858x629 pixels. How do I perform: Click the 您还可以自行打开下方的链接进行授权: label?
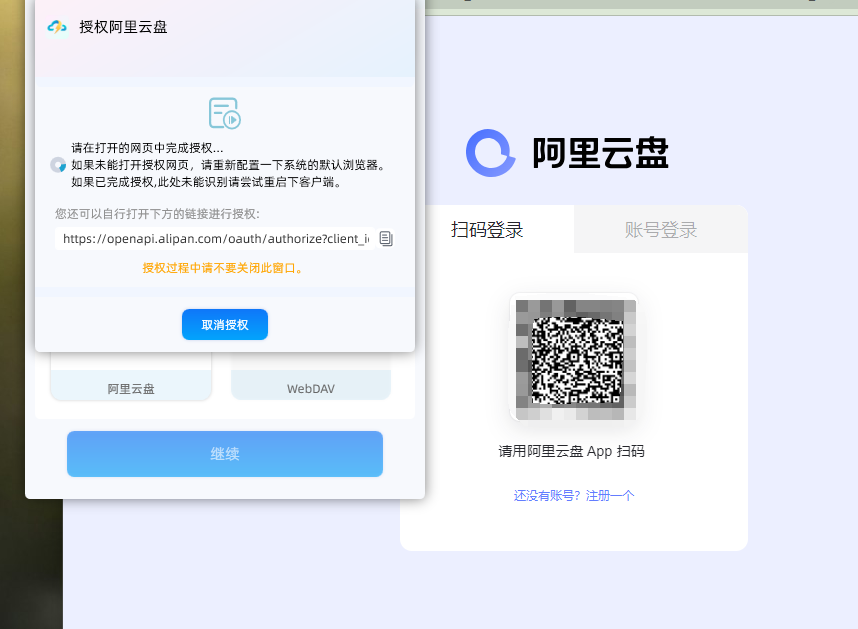coord(157,214)
